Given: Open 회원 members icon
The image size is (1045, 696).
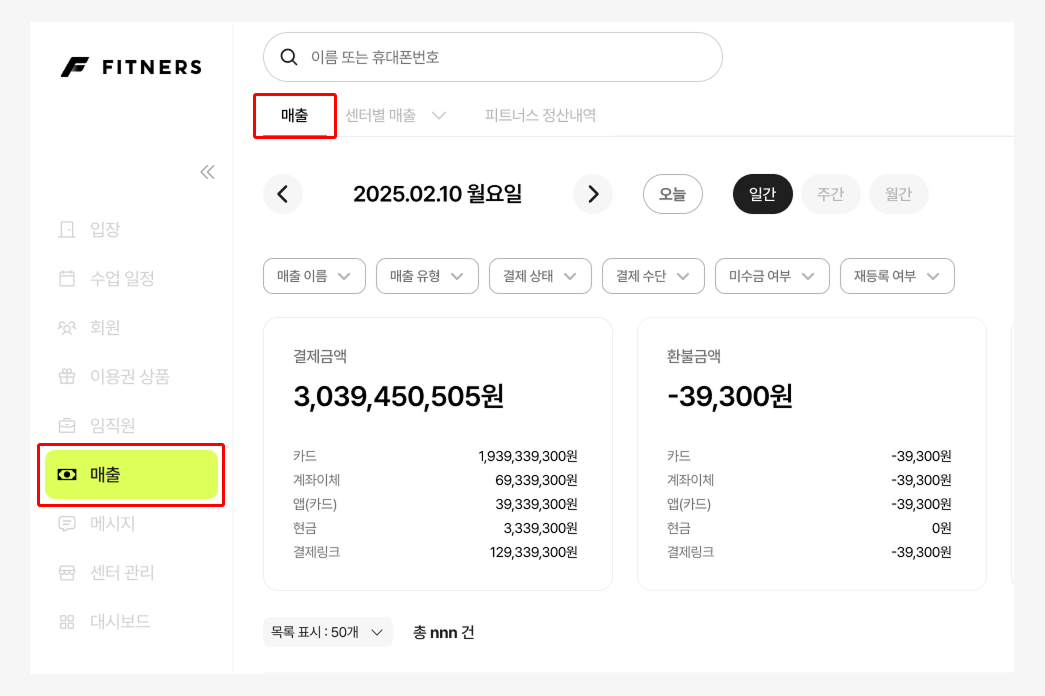Looking at the screenshot, I should tap(67, 327).
